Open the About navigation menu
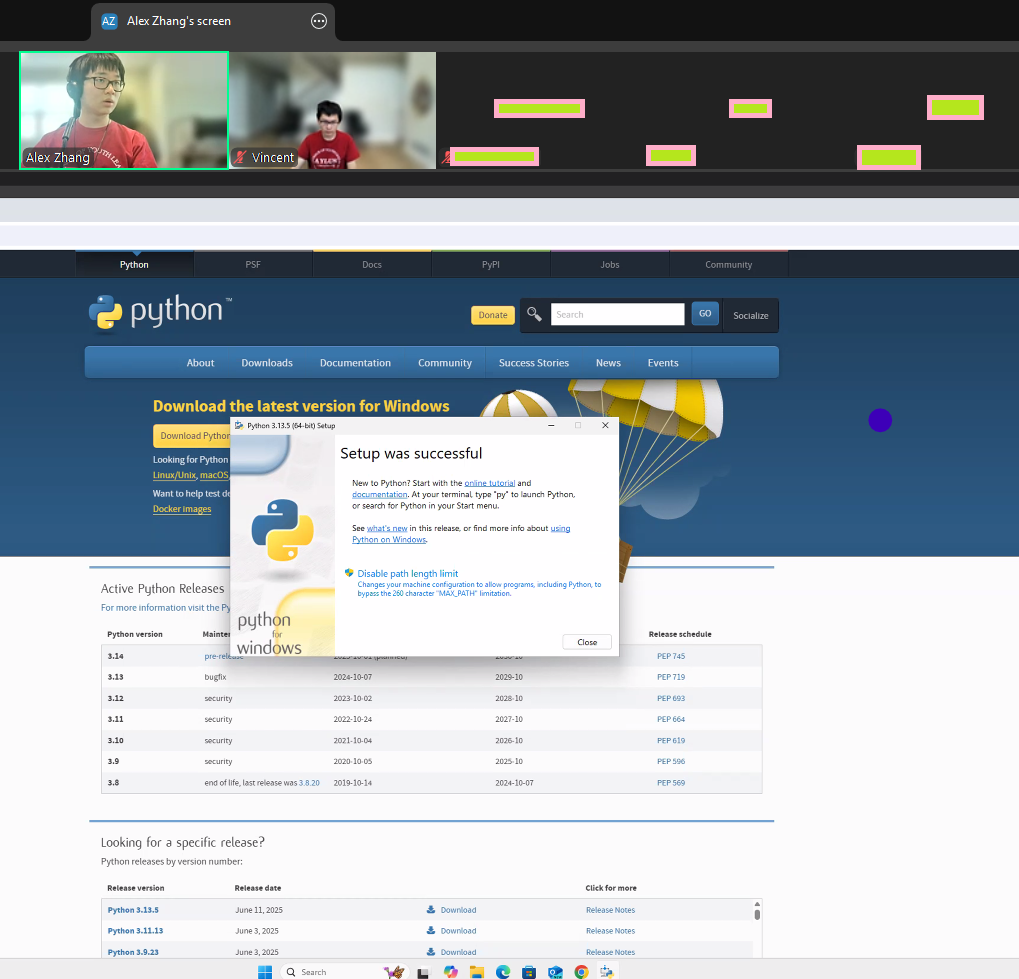The image size is (1019, 979). point(200,363)
